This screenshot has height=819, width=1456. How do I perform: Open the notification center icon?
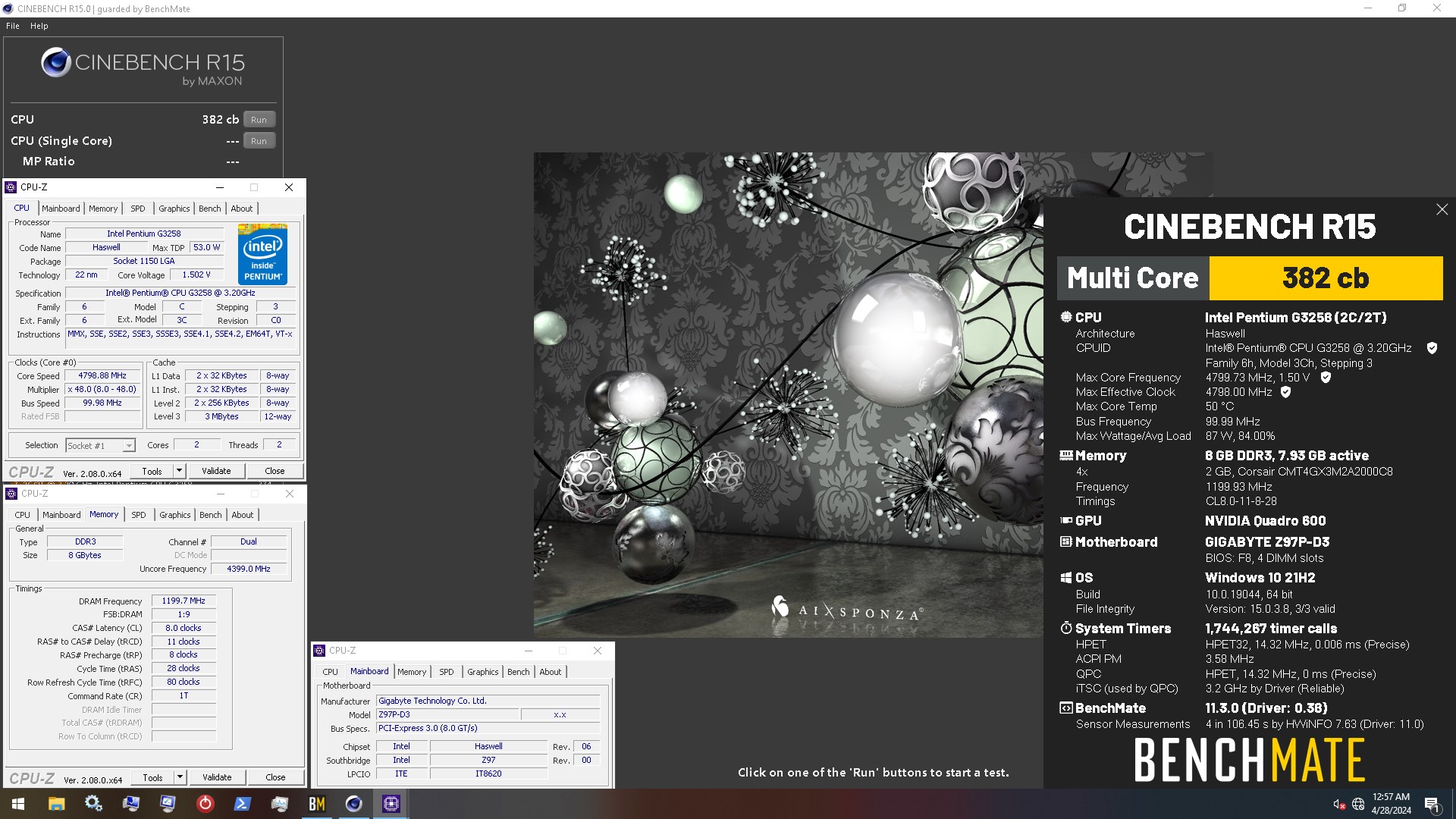tap(1432, 804)
